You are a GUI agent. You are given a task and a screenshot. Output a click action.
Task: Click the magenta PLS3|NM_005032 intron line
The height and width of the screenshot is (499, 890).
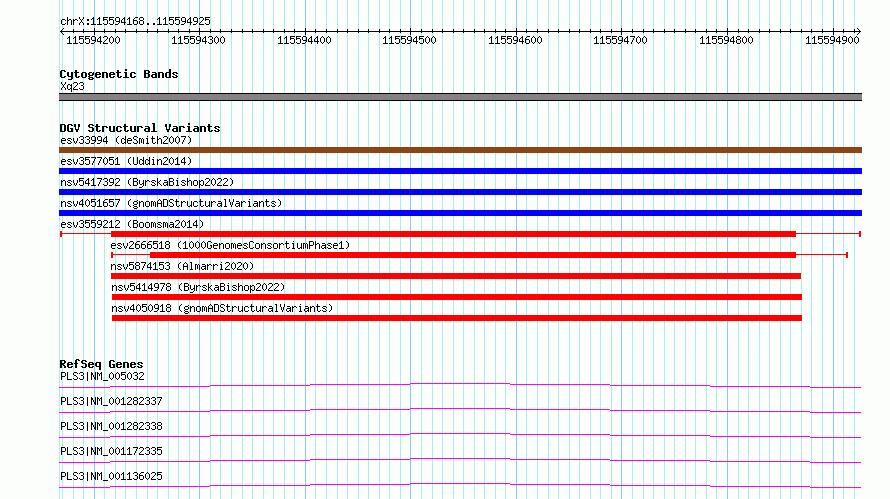(x=460, y=386)
